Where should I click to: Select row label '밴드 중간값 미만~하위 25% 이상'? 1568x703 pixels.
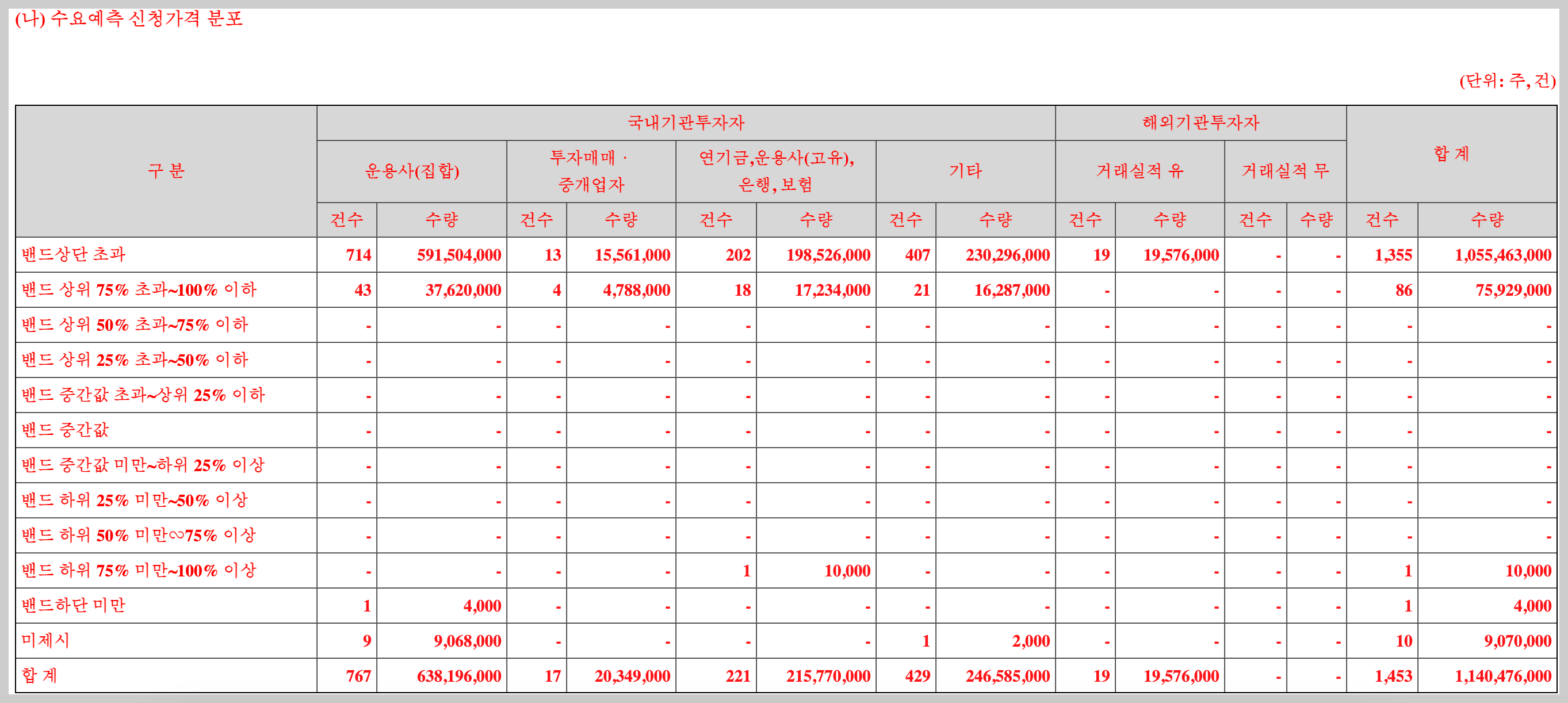click(144, 465)
